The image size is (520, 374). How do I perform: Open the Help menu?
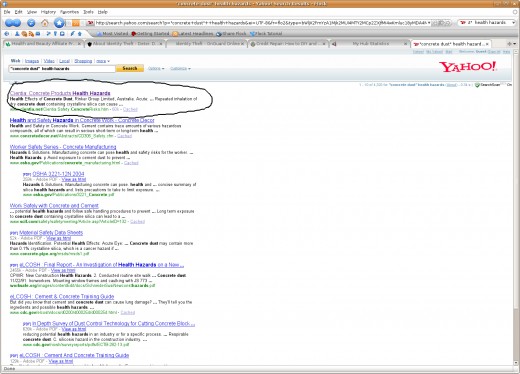click(x=103, y=12)
